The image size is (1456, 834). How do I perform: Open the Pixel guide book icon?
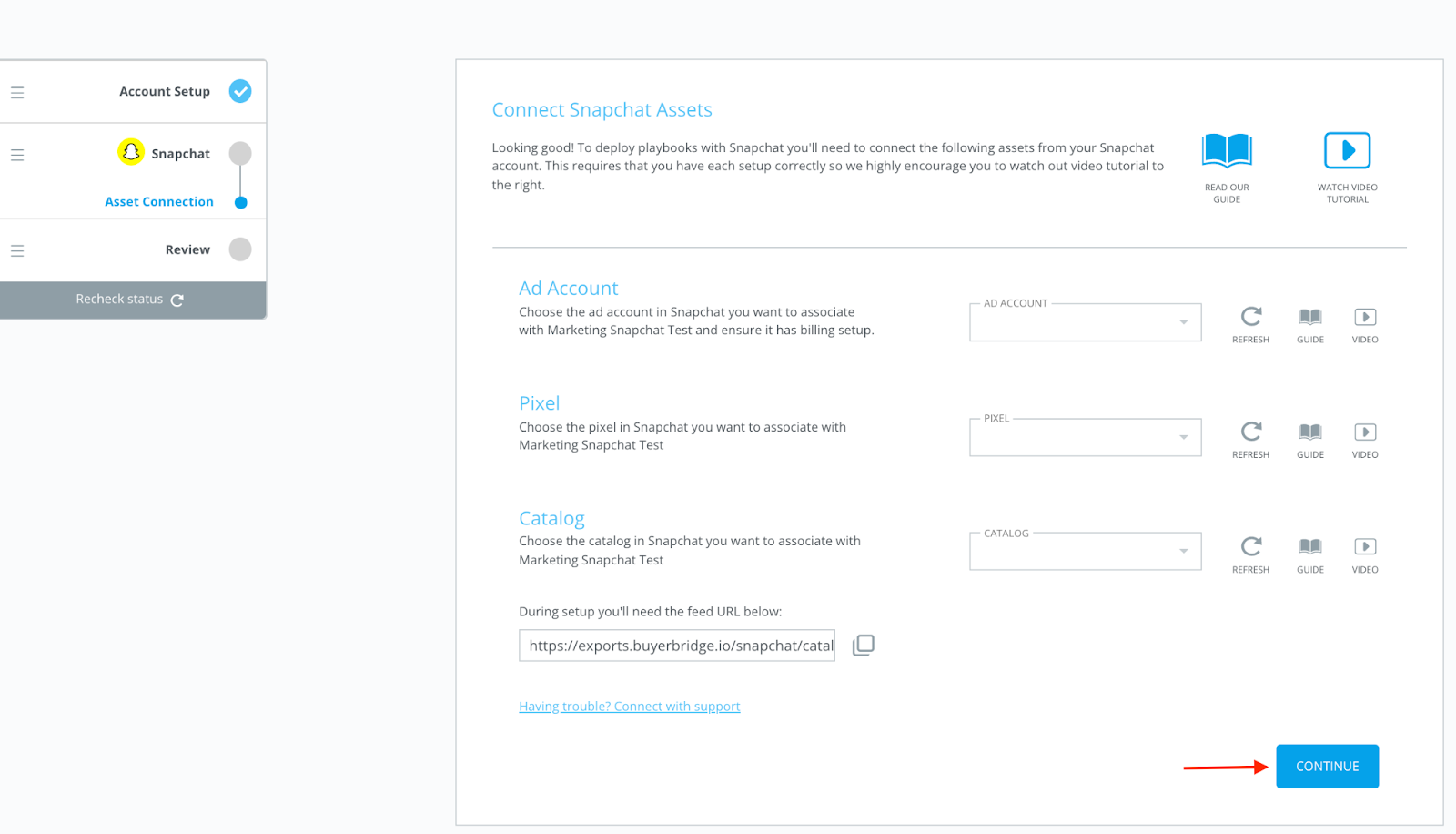[x=1309, y=432]
